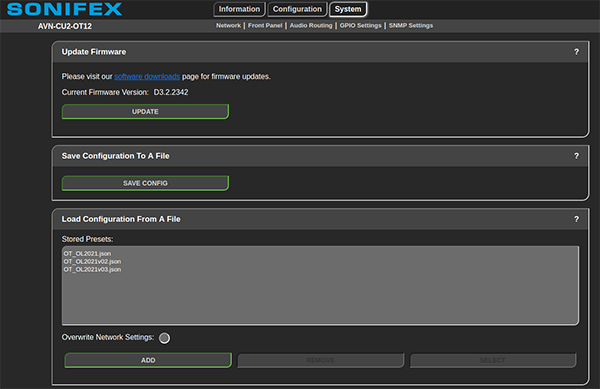Select the System tab
Screen dimensions: 600x389
click(x=348, y=9)
